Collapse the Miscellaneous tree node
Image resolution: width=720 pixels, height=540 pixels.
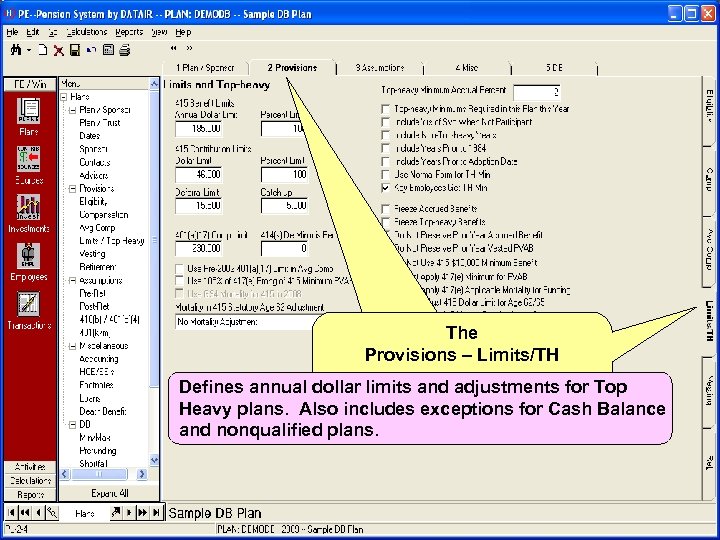pyautogui.click(x=73, y=346)
